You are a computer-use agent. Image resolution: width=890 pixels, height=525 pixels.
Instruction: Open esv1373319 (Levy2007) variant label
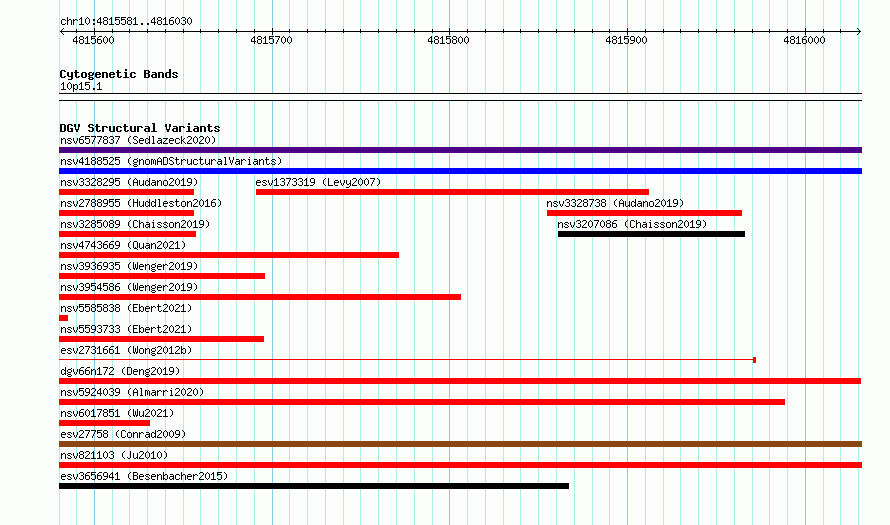(x=318, y=182)
